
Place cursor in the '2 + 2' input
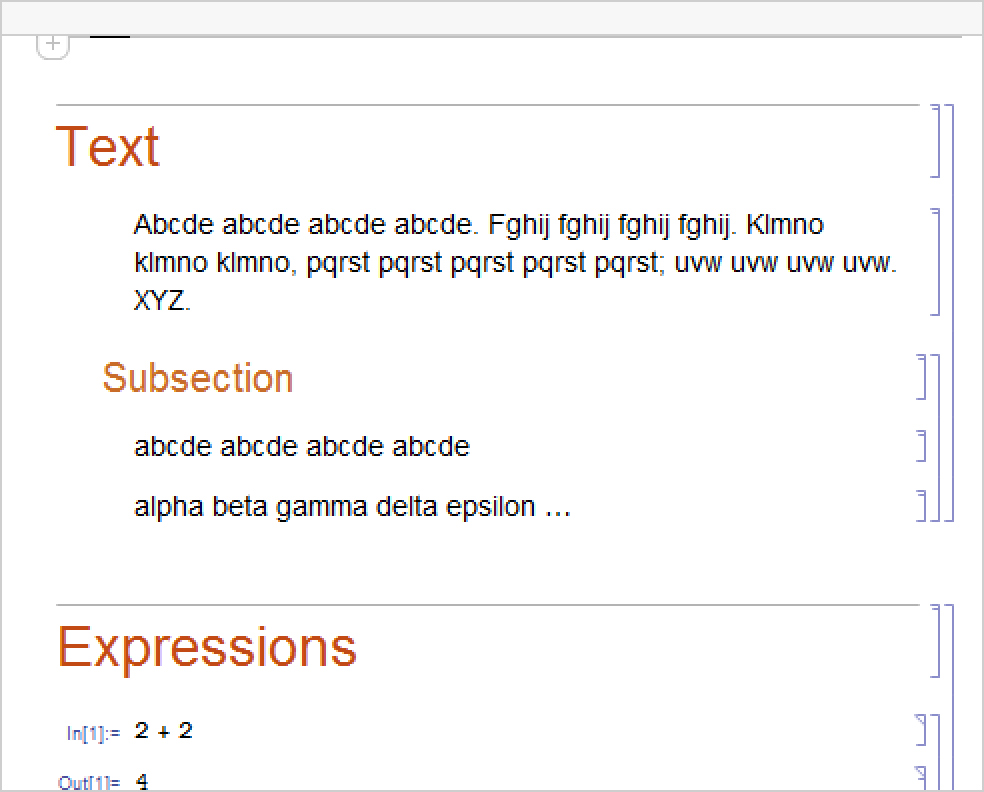point(163,731)
